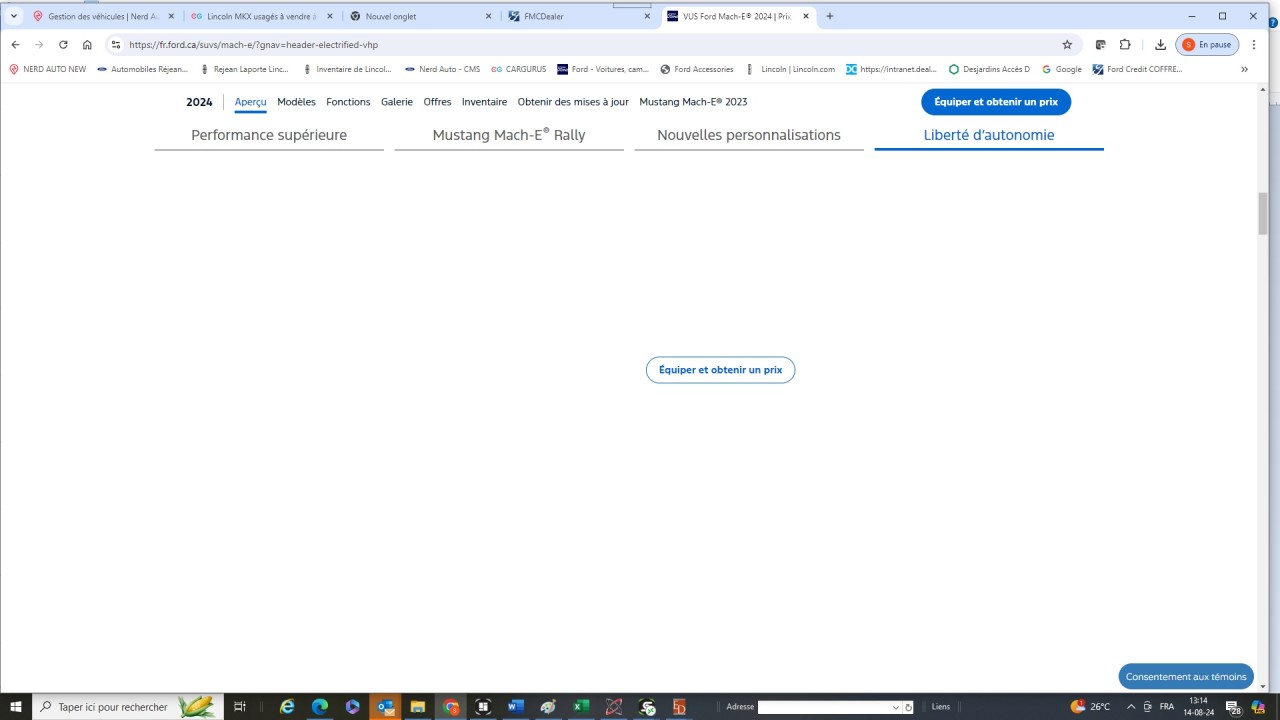Select the Inventaire nav item

pyautogui.click(x=484, y=102)
